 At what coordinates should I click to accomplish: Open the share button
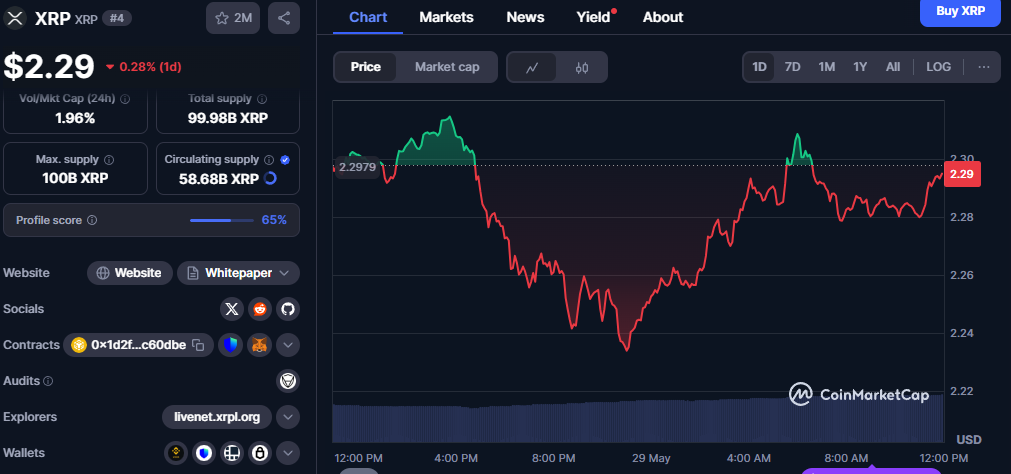[284, 18]
